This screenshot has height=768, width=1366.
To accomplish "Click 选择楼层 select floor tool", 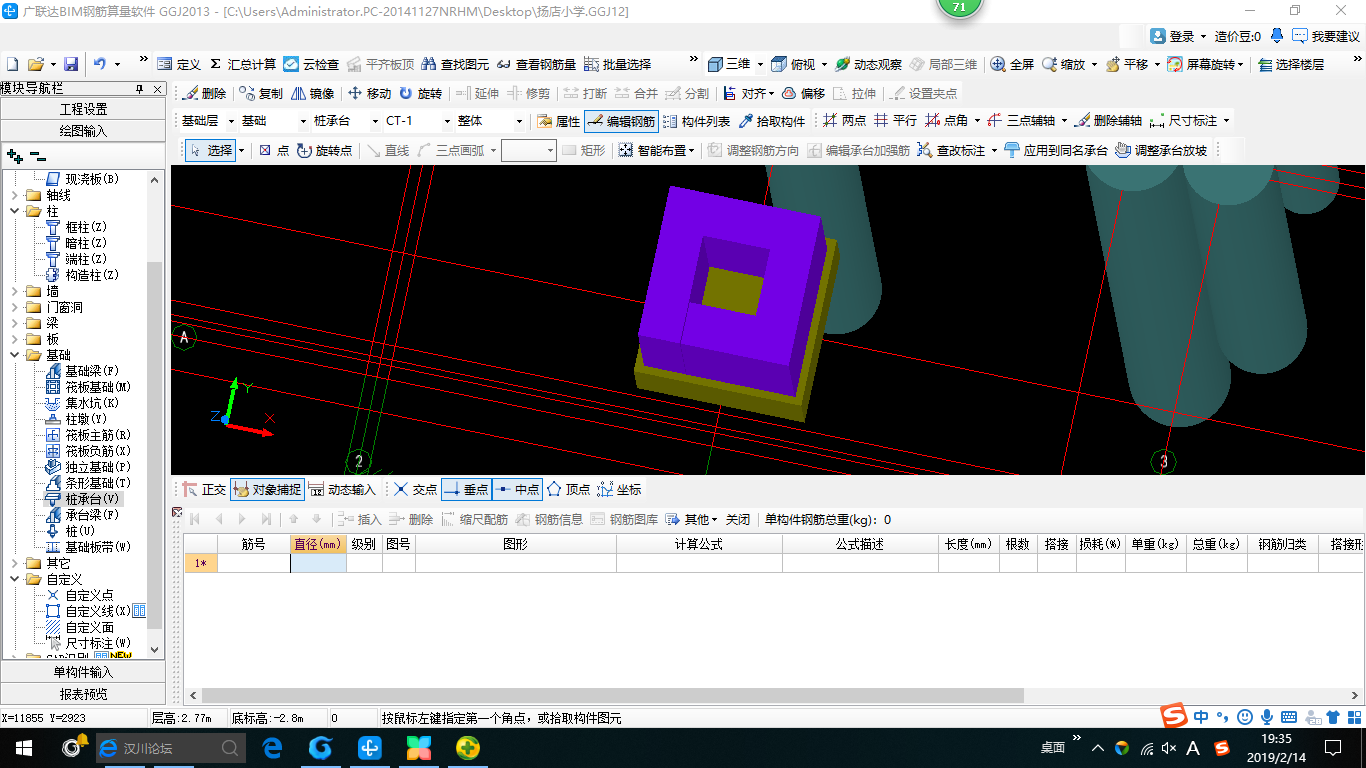I will tap(1291, 64).
